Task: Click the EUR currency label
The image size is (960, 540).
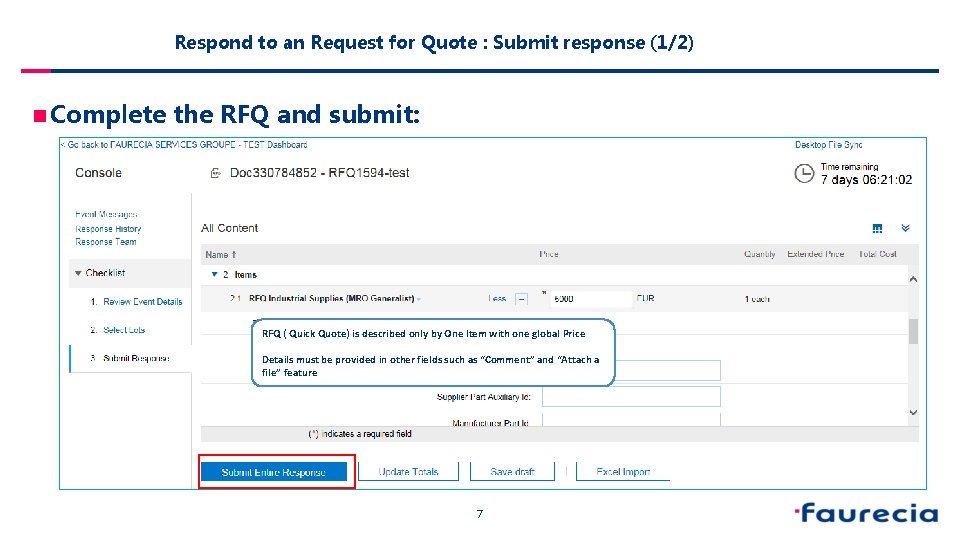Action: pyautogui.click(x=645, y=298)
